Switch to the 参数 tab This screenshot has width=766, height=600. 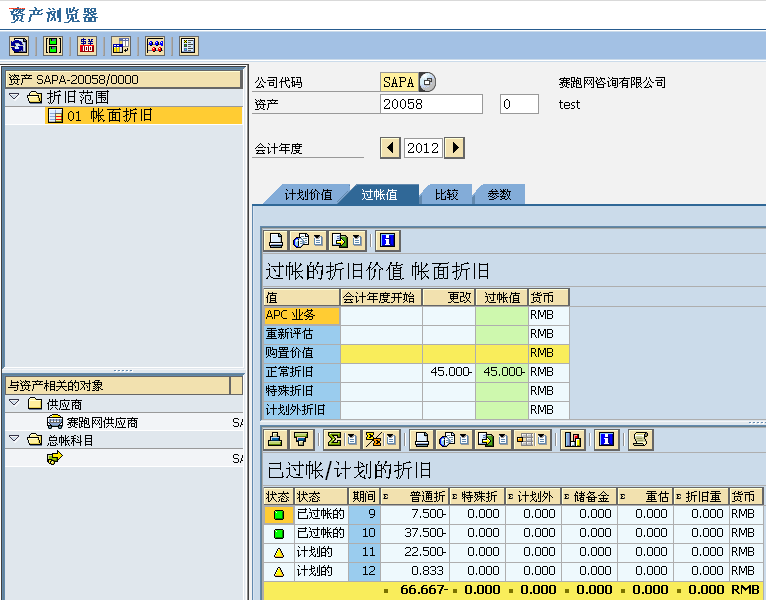click(499, 194)
